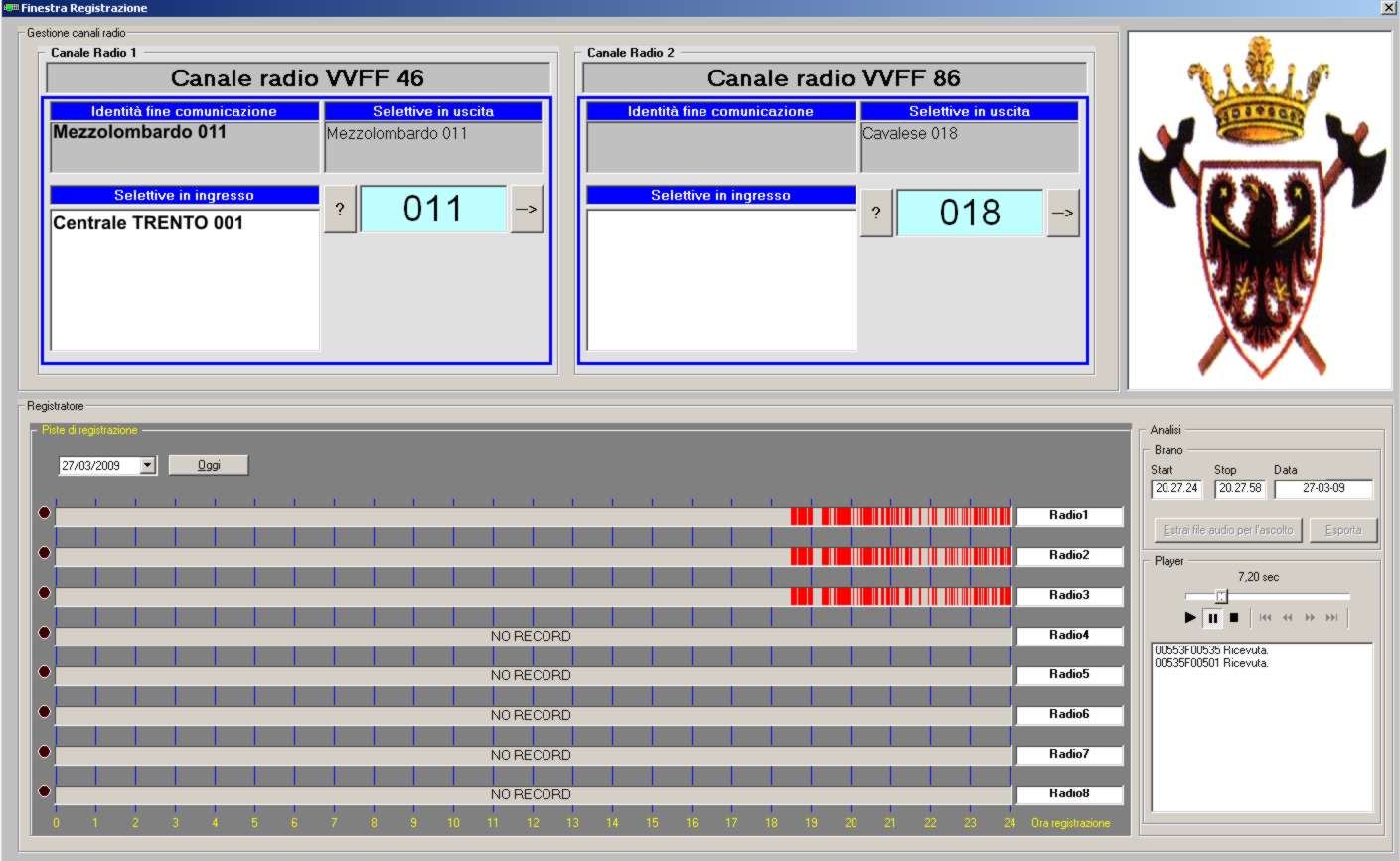This screenshot has height=861, width=1400.
Task: Stop the audio player
Action: 1234,618
